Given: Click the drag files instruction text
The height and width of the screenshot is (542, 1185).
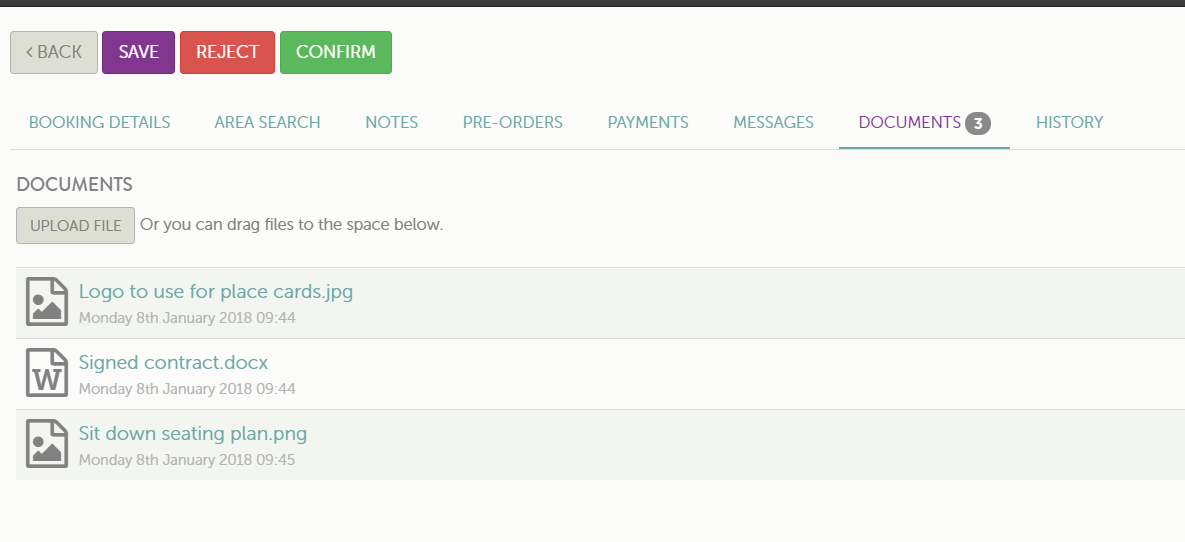Looking at the screenshot, I should (292, 225).
